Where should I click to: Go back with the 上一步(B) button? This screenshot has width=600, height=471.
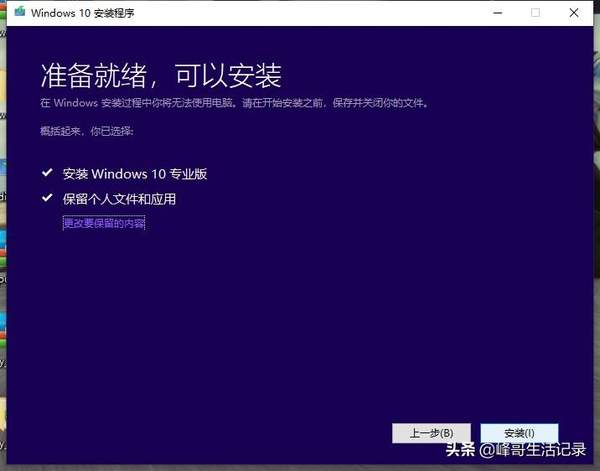[x=431, y=433]
